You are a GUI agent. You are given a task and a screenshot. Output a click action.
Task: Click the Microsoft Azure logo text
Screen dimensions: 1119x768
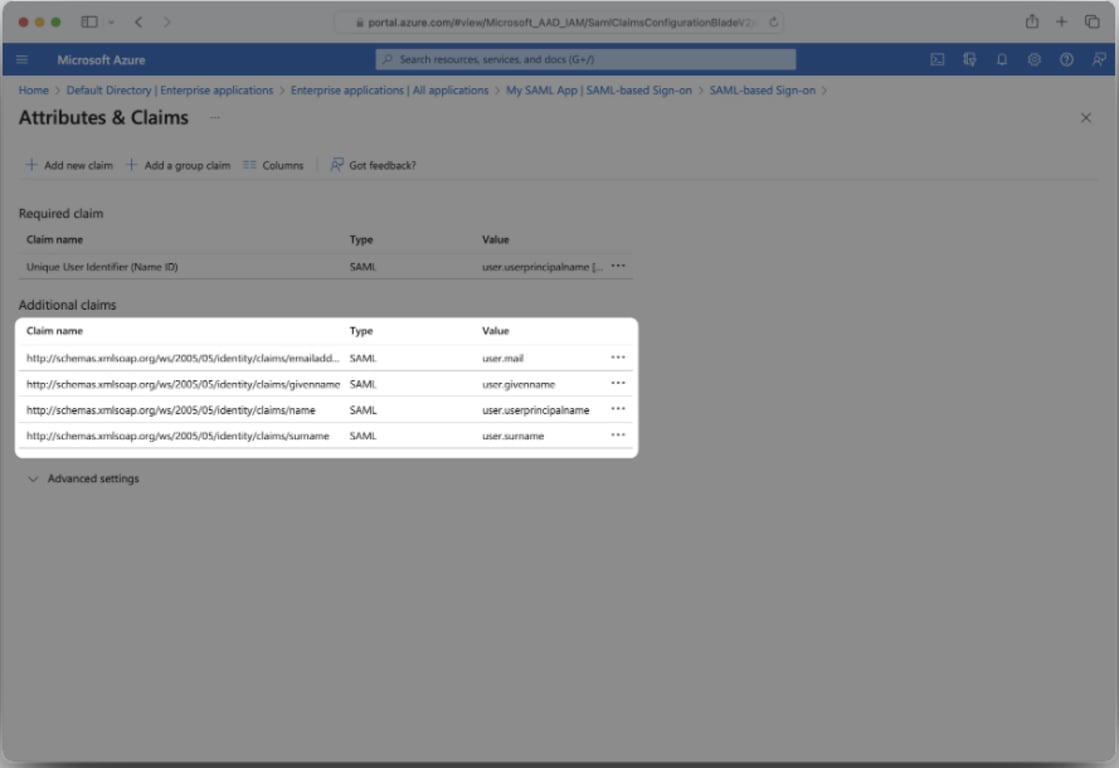pos(101,60)
